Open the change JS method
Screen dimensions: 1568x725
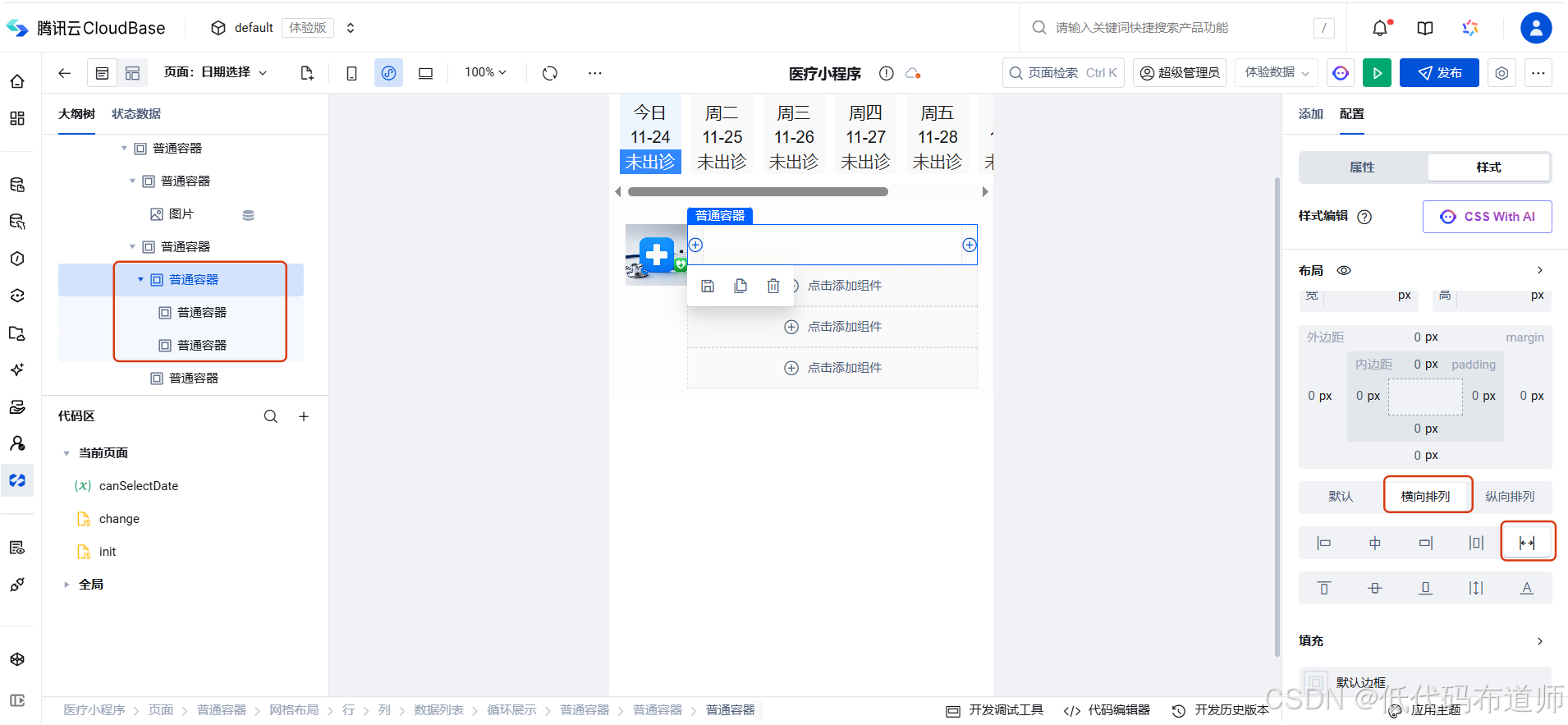pos(119,519)
